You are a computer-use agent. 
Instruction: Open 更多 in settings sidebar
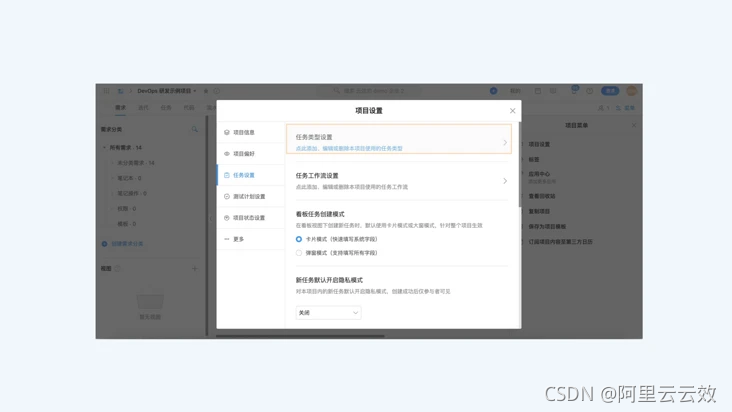(251, 239)
